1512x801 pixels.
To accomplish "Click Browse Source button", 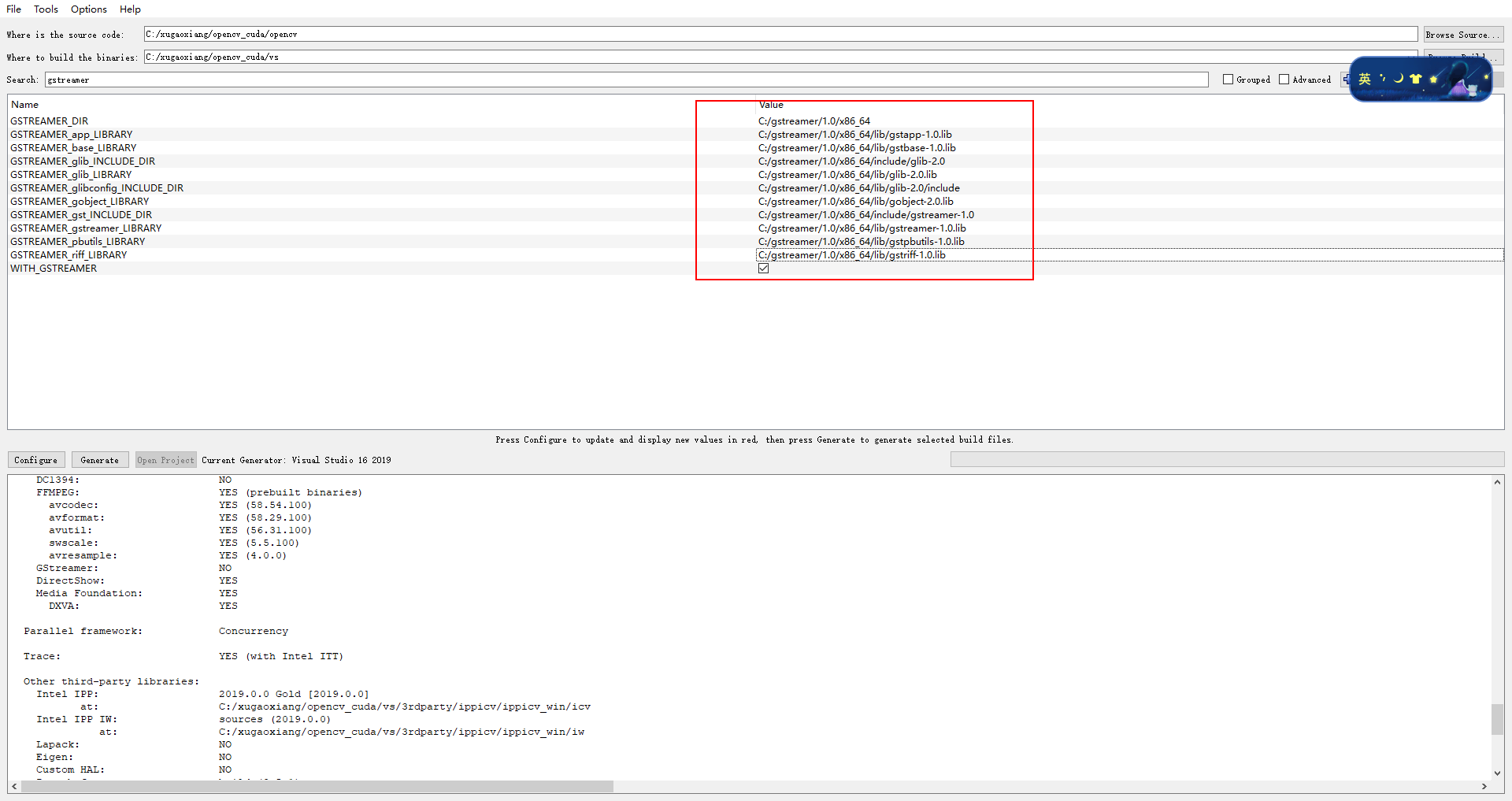I will (x=1463, y=35).
